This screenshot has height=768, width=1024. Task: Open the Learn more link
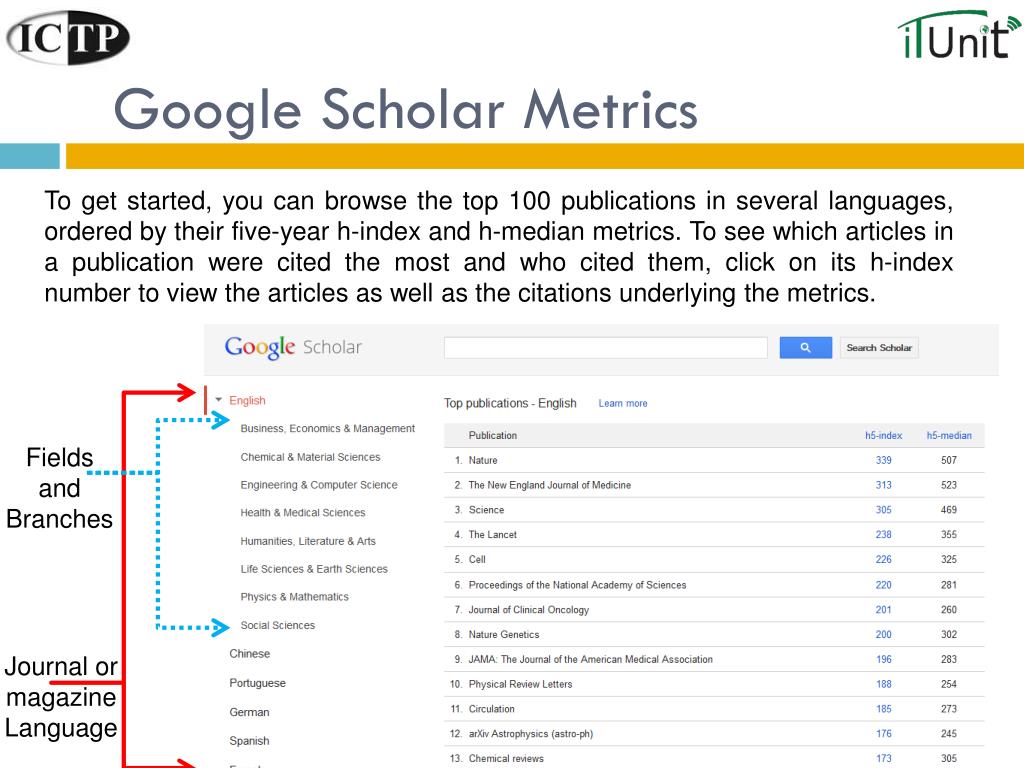click(x=623, y=404)
